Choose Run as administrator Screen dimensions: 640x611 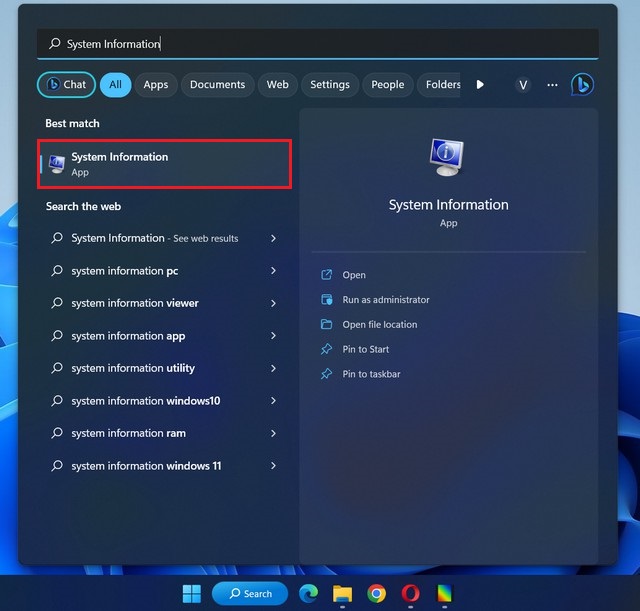386,300
